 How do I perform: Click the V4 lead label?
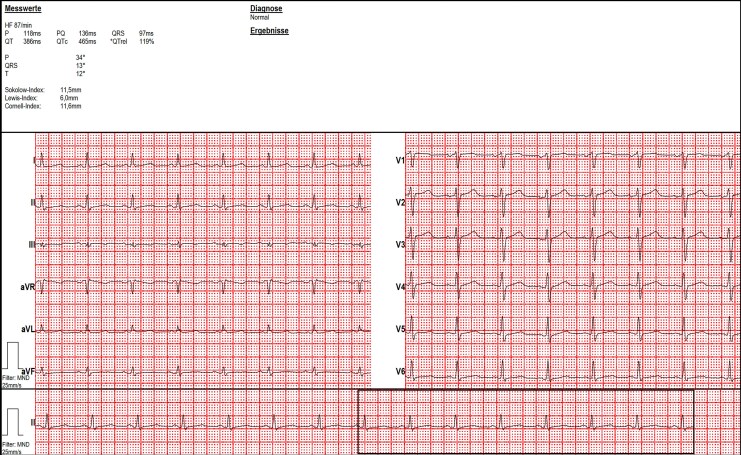[400, 287]
